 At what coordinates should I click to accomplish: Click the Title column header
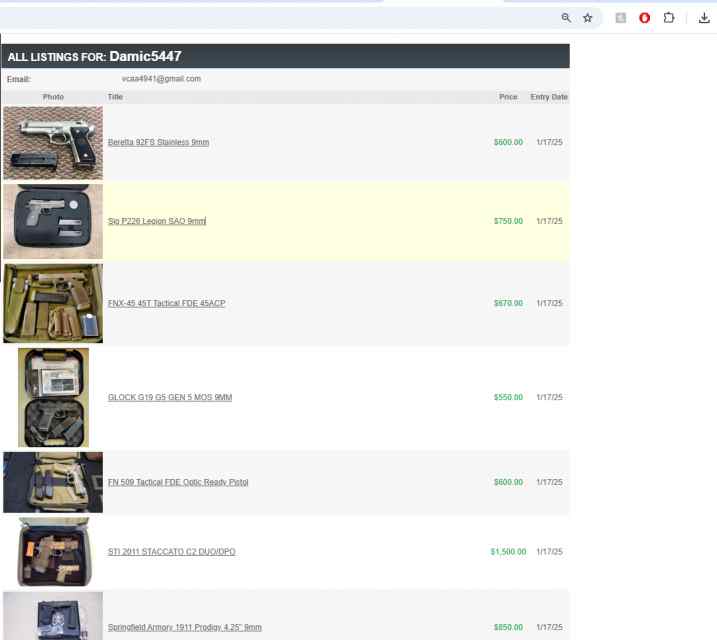115,97
